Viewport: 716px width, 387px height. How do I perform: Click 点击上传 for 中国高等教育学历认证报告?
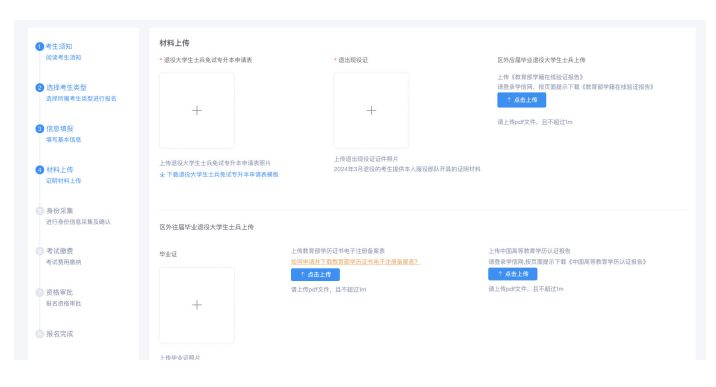[512, 274]
